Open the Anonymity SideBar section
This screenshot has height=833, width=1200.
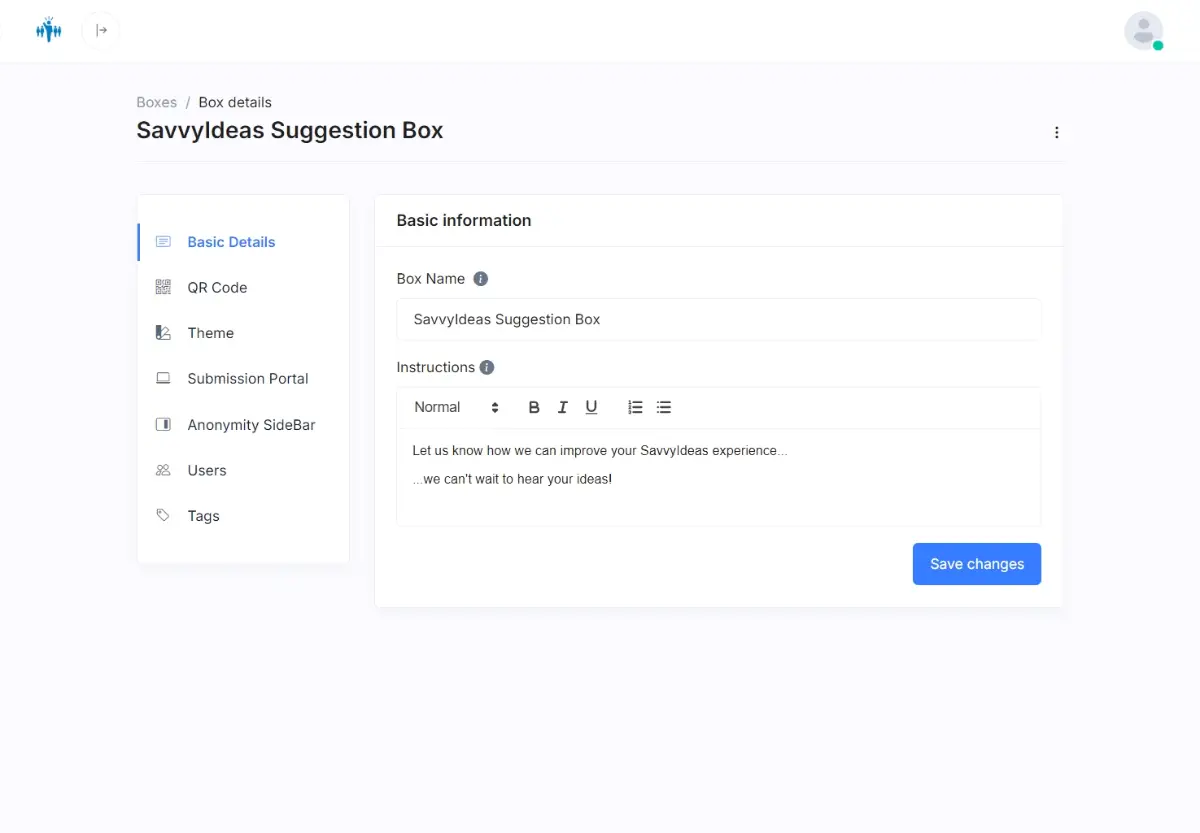coord(251,425)
